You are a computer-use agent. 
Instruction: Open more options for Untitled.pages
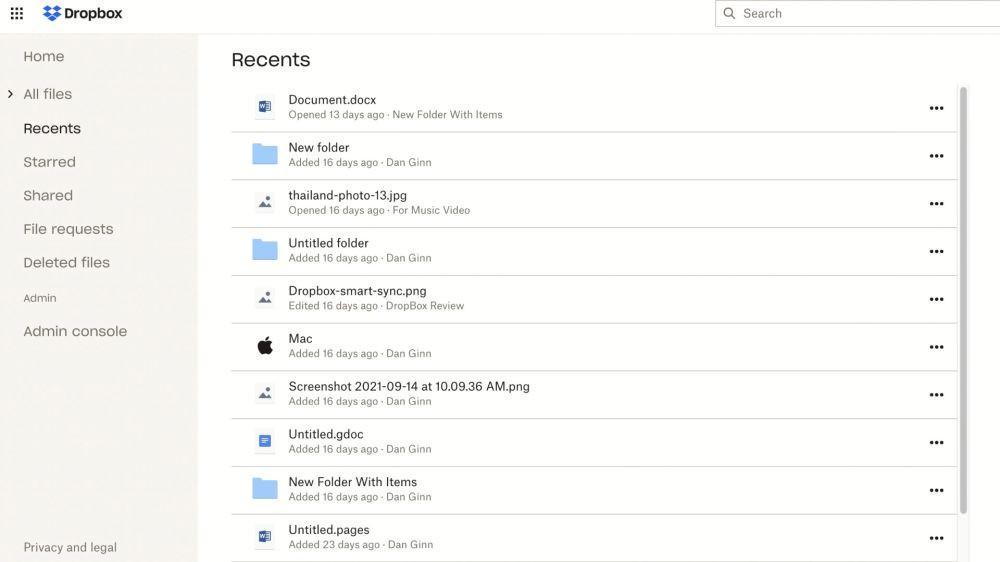coord(936,538)
